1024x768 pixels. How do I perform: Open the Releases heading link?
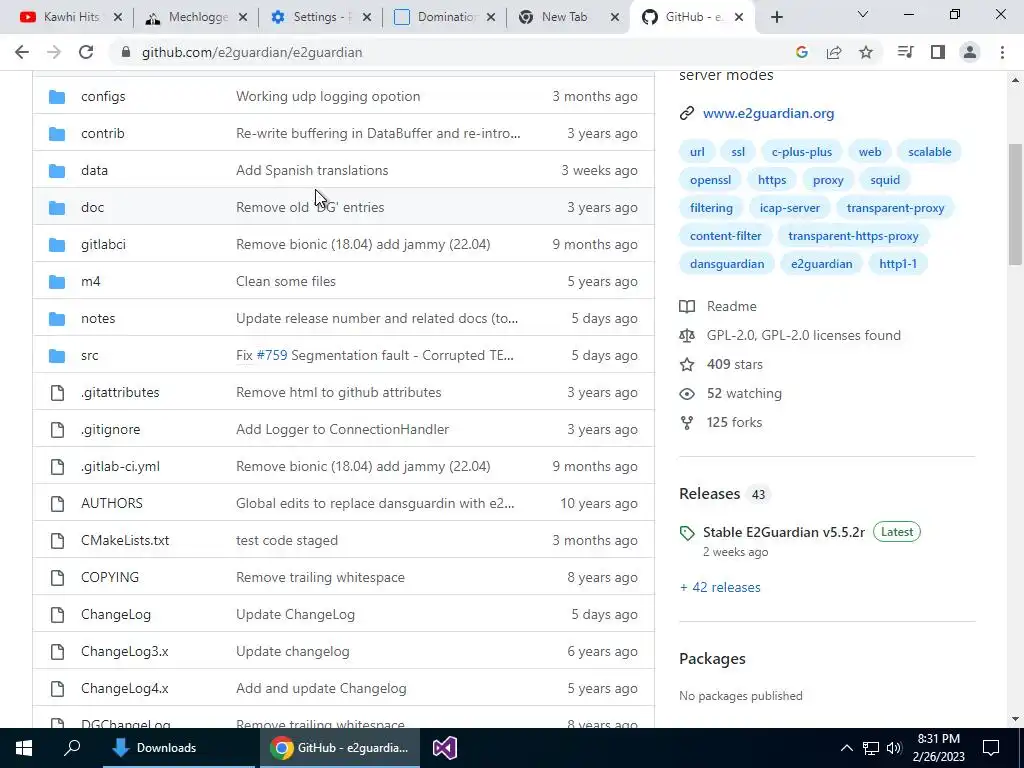[709, 494]
